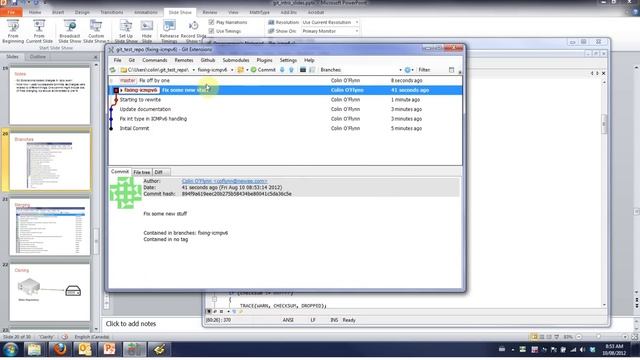The height and width of the screenshot is (360, 640).
Task: Click the edit settings icon next to console
Action: pos(312,70)
